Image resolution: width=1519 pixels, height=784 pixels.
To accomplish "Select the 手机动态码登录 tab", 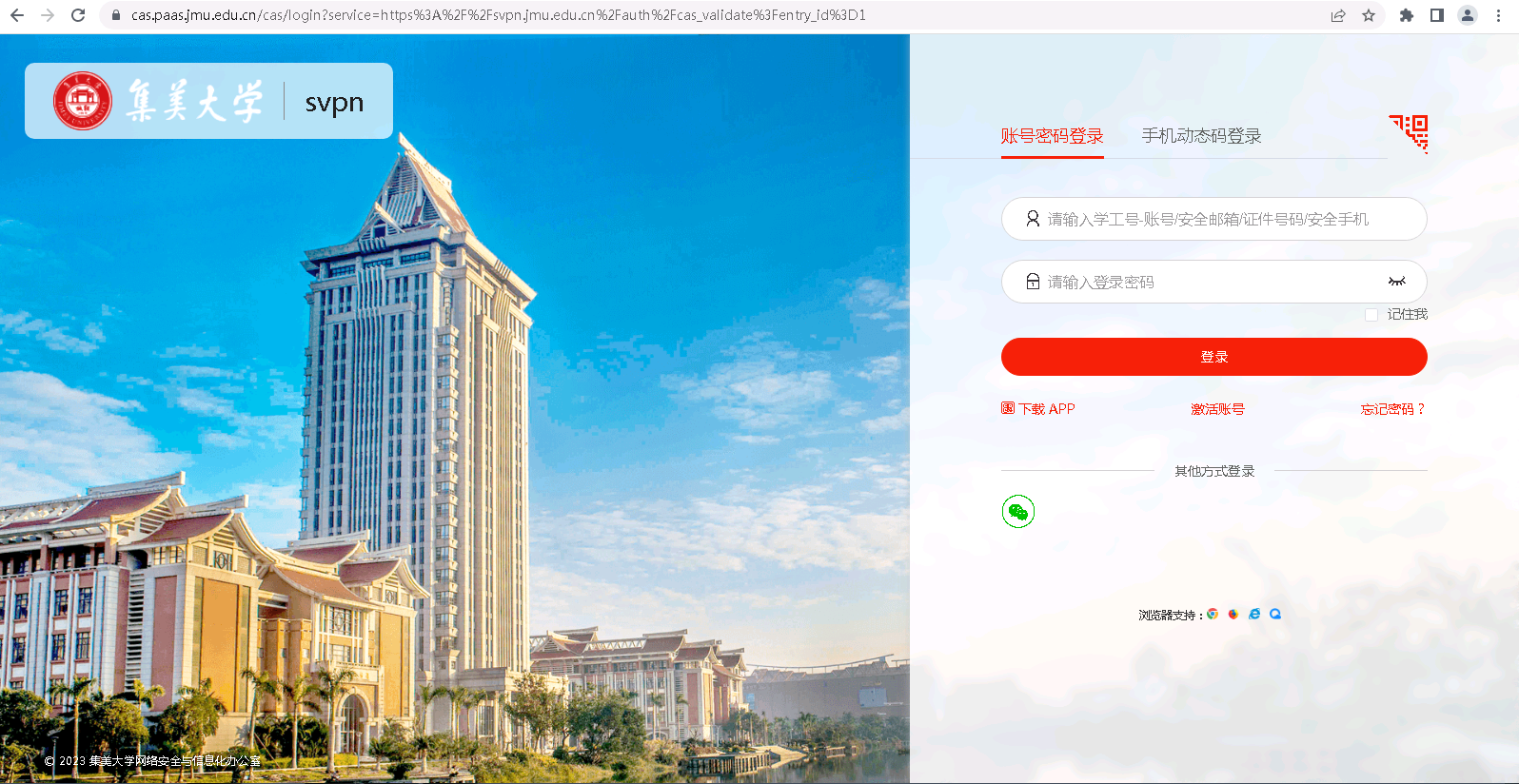I will click(1201, 136).
